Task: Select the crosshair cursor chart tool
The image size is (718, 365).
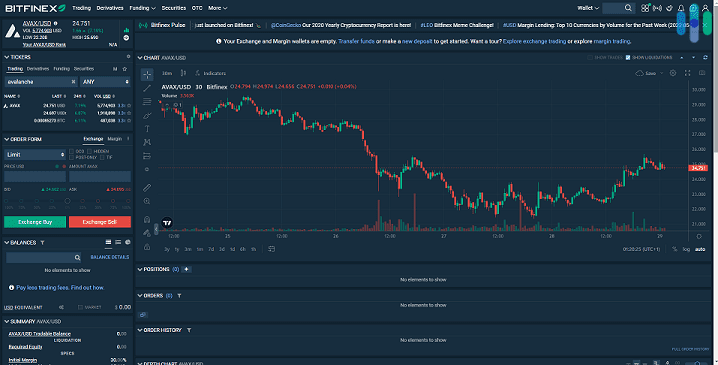Action: [x=147, y=74]
